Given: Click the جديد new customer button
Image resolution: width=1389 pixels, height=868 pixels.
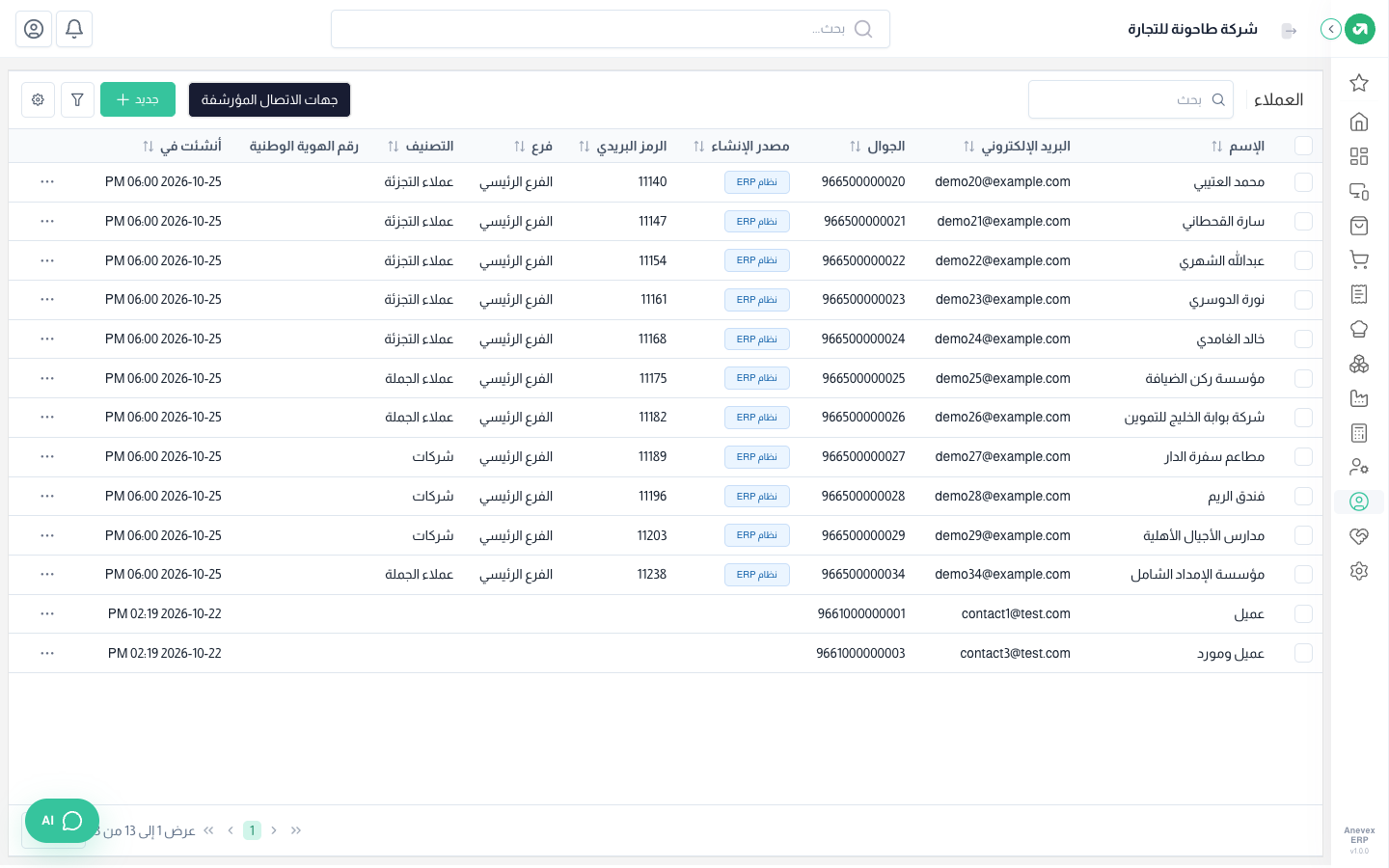Looking at the screenshot, I should (x=138, y=99).
